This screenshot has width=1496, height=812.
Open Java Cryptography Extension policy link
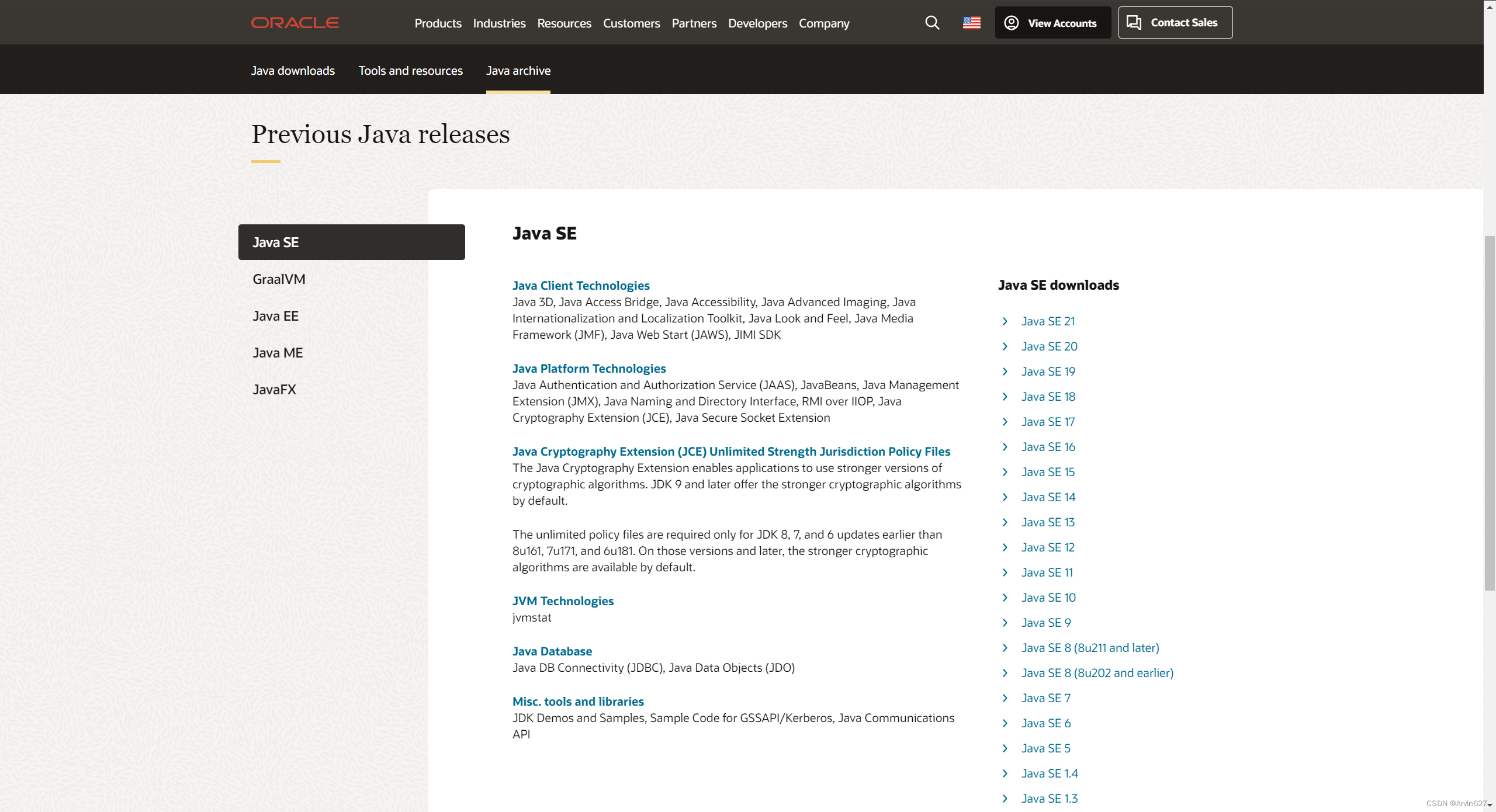click(x=731, y=451)
